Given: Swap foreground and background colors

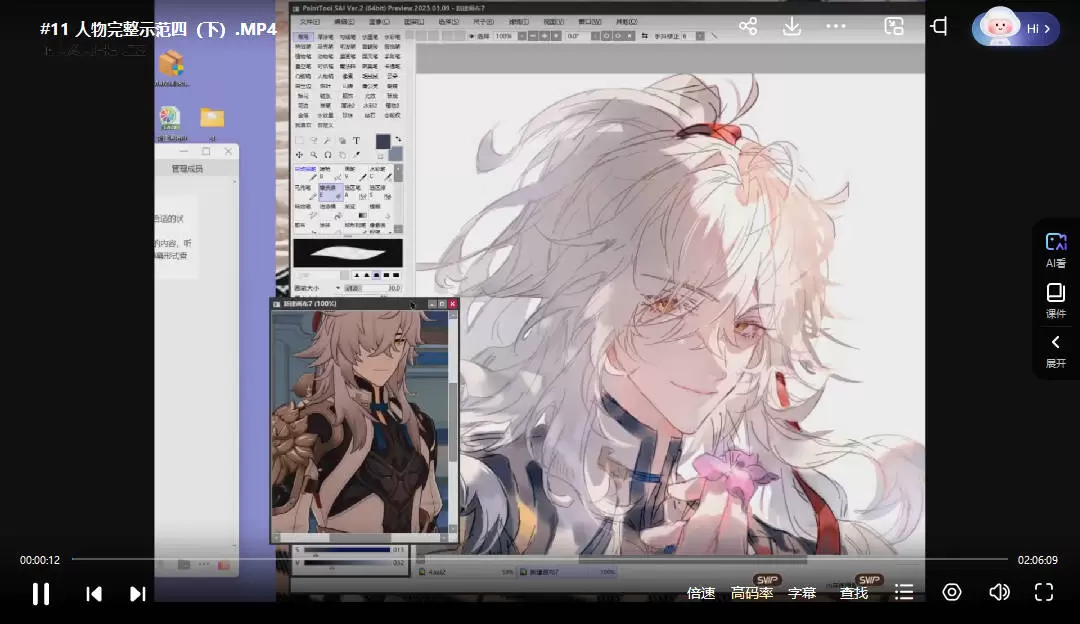Looking at the screenshot, I should (x=398, y=139).
